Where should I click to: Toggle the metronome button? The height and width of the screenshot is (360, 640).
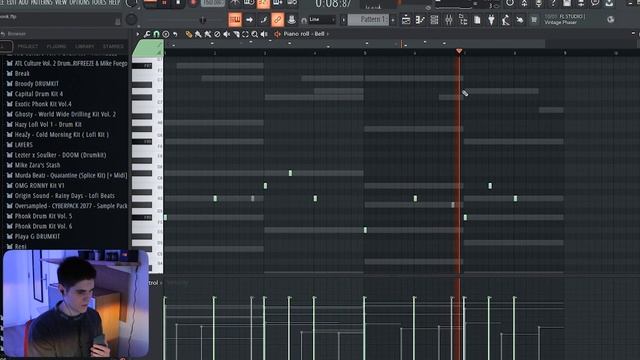[x=235, y=3]
